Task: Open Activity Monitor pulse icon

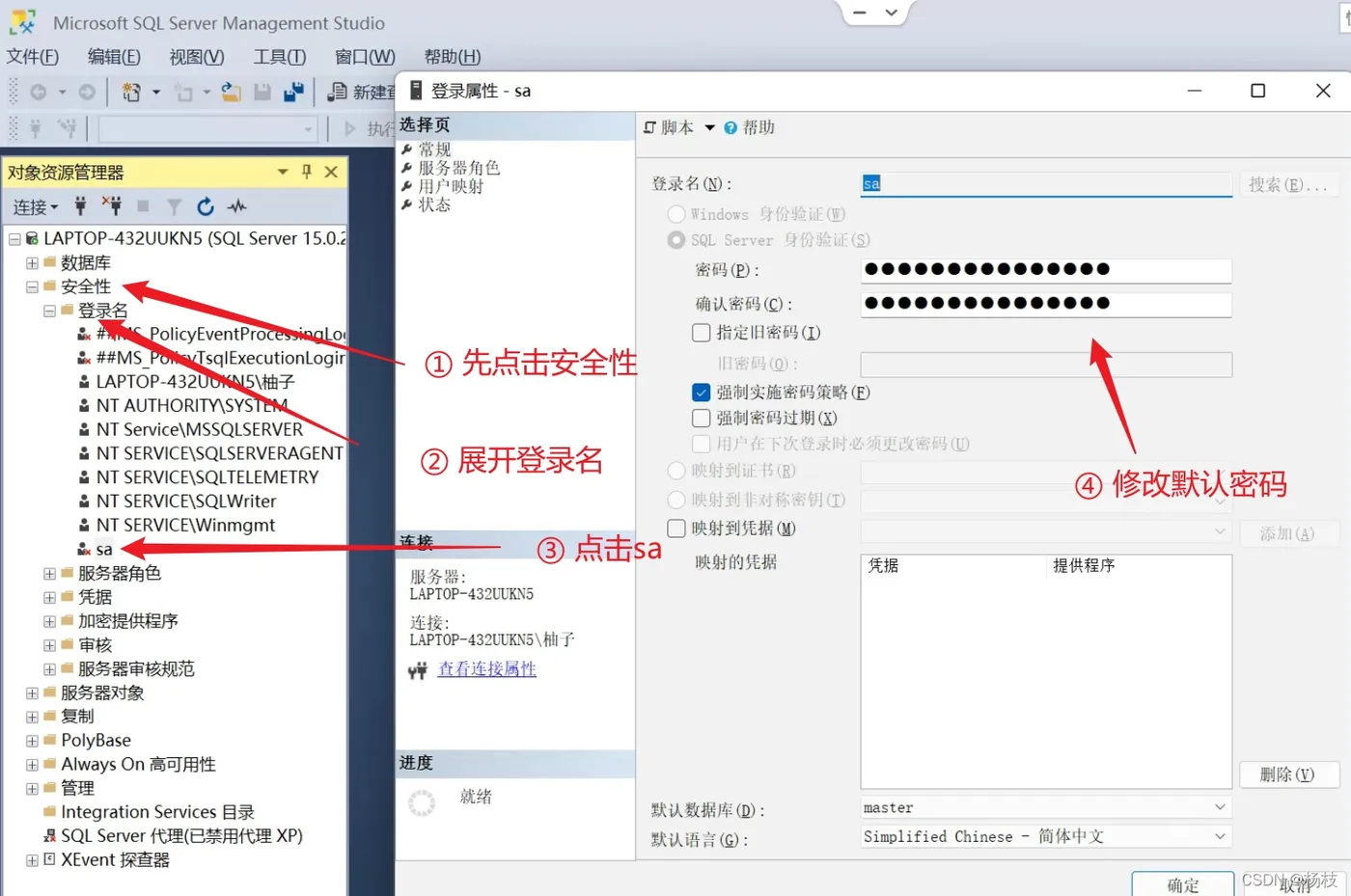Action: pyautogui.click(x=236, y=206)
